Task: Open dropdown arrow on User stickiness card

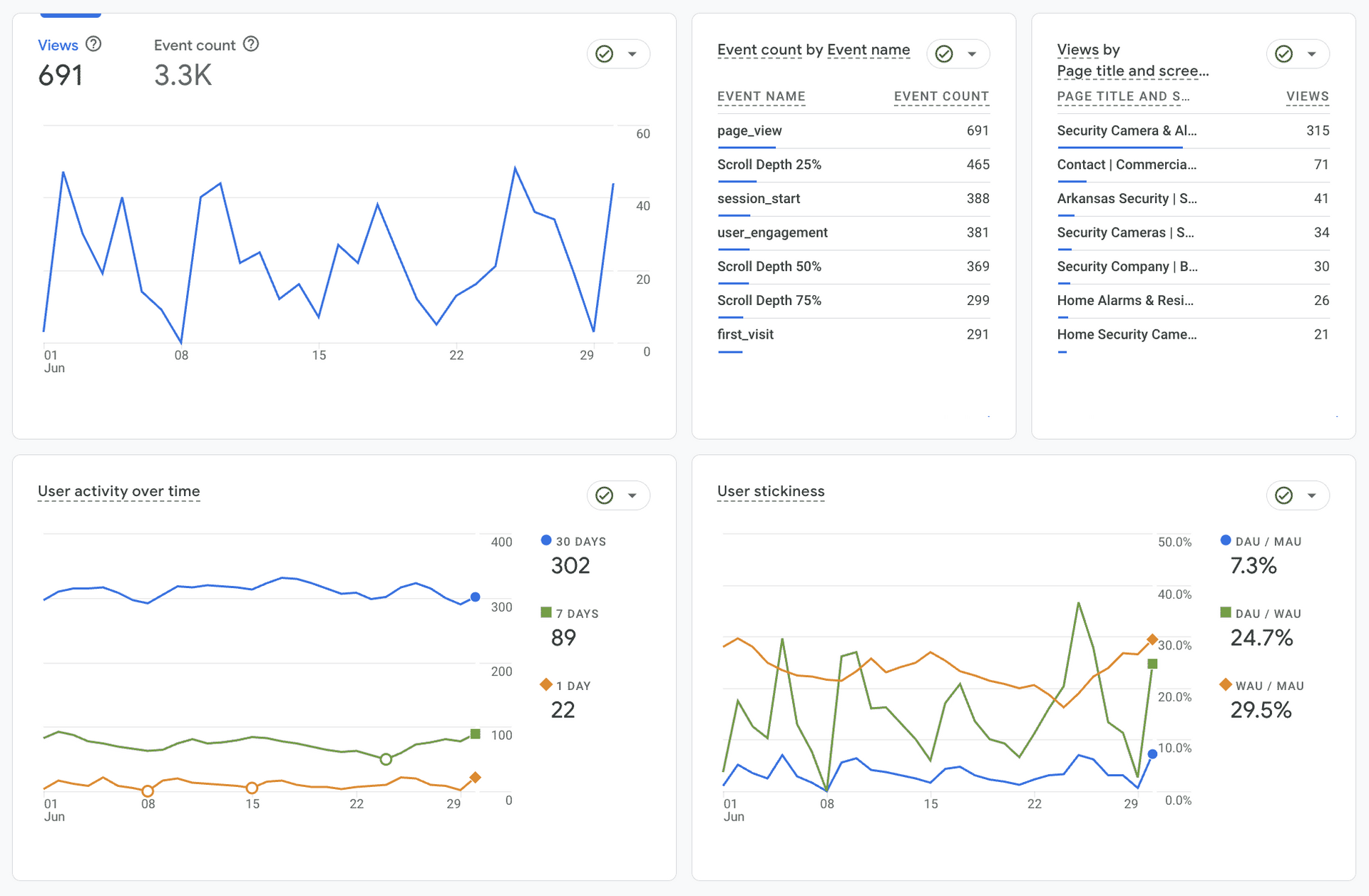Action: [x=1312, y=495]
